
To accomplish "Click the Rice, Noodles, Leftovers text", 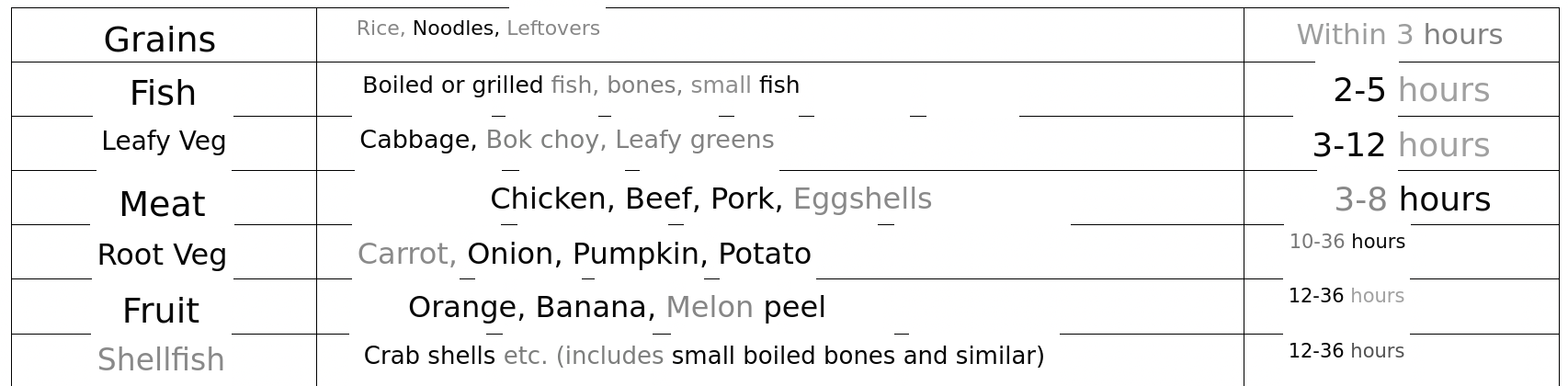I will pos(478,28).
